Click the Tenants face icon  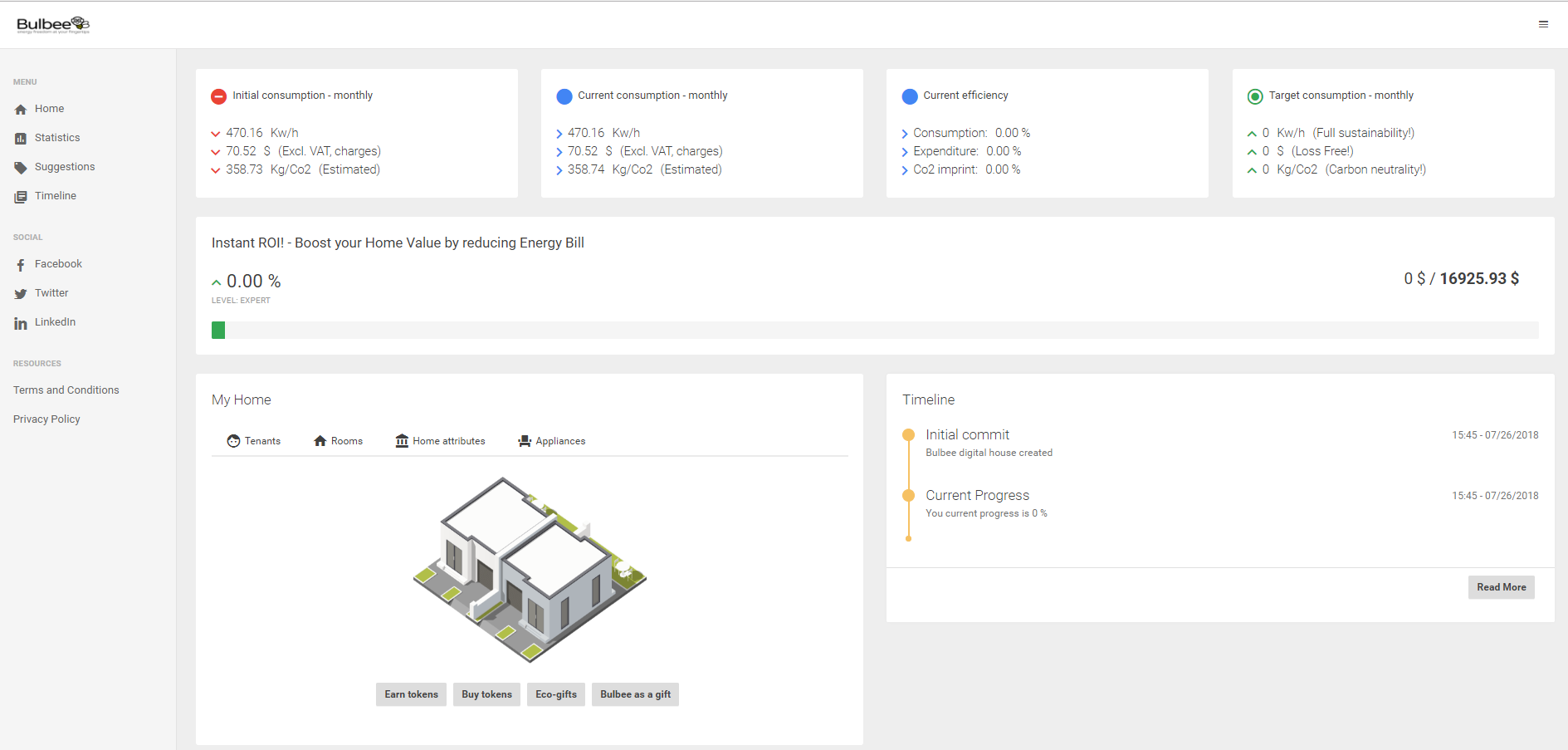233,441
